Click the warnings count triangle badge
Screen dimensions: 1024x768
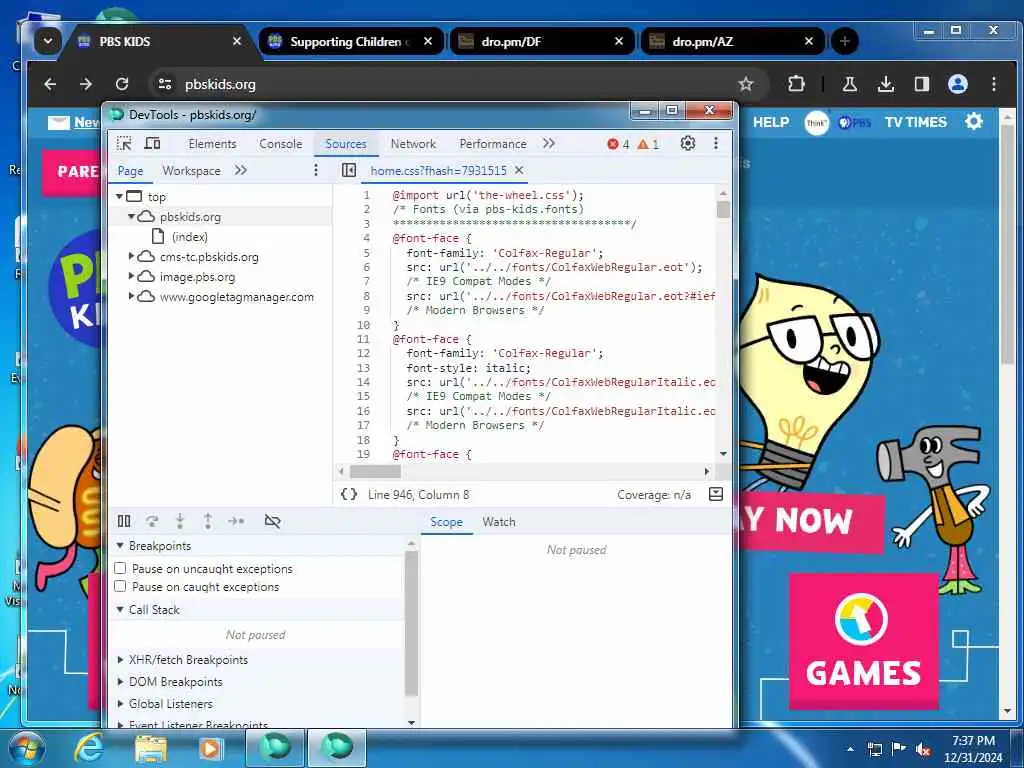pyautogui.click(x=648, y=144)
